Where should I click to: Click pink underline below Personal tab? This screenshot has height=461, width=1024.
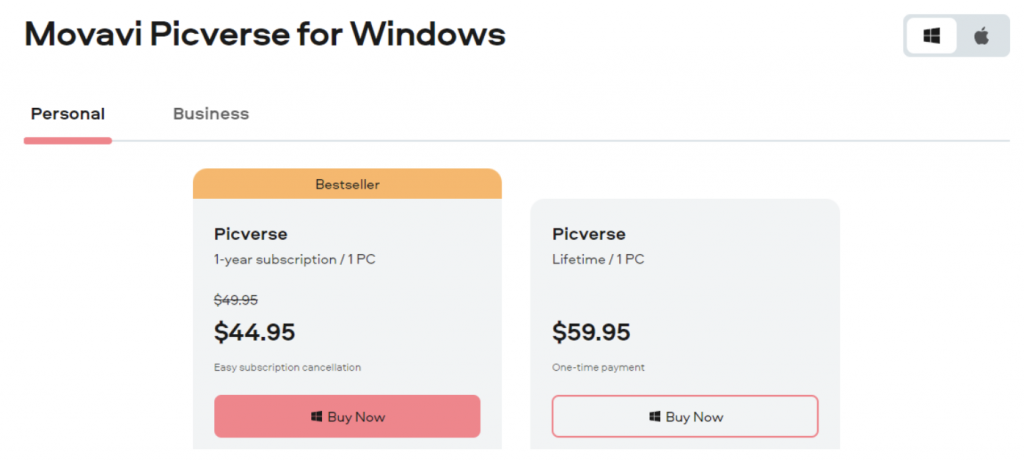68,140
